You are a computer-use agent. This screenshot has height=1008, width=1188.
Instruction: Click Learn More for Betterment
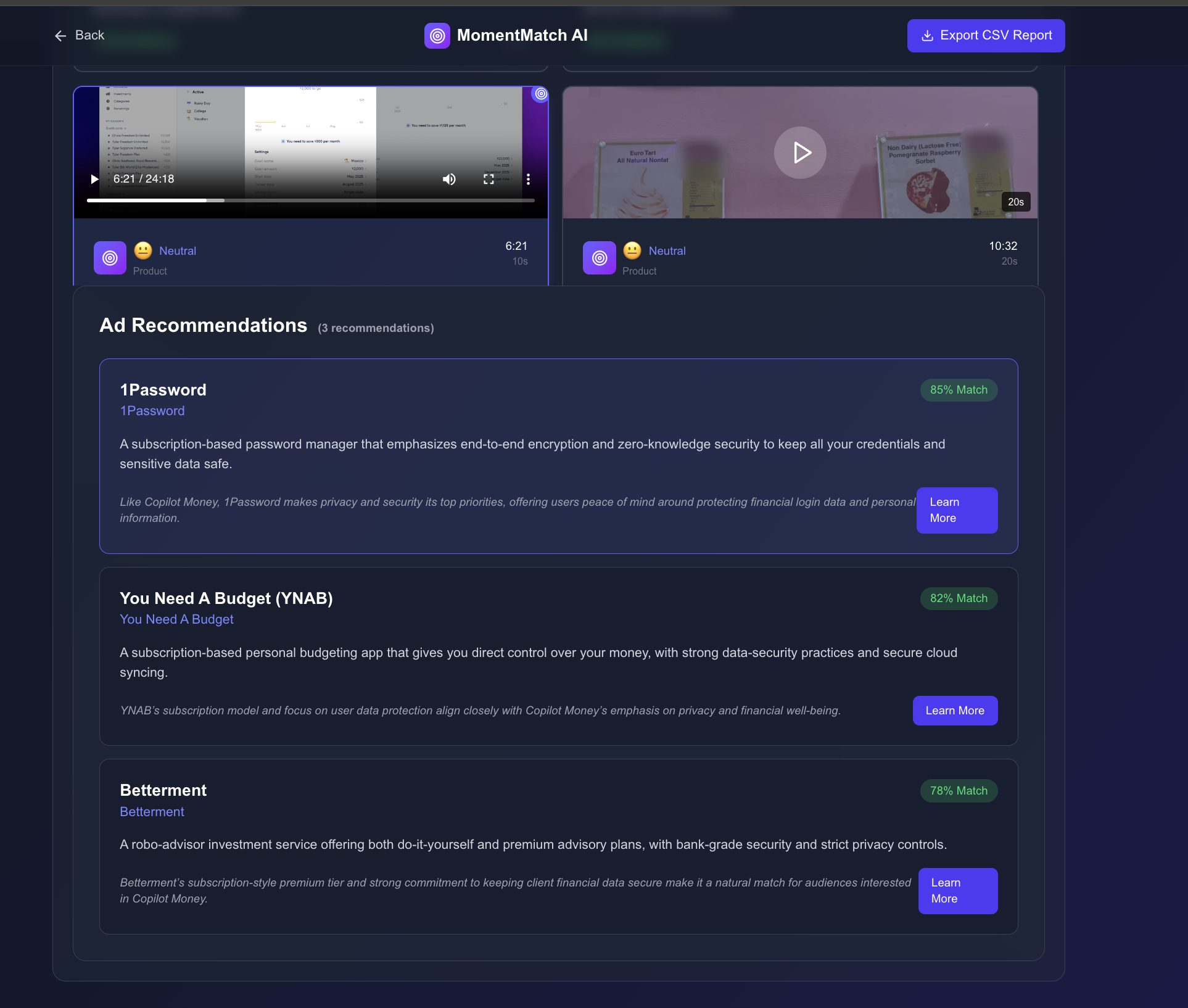pos(957,891)
